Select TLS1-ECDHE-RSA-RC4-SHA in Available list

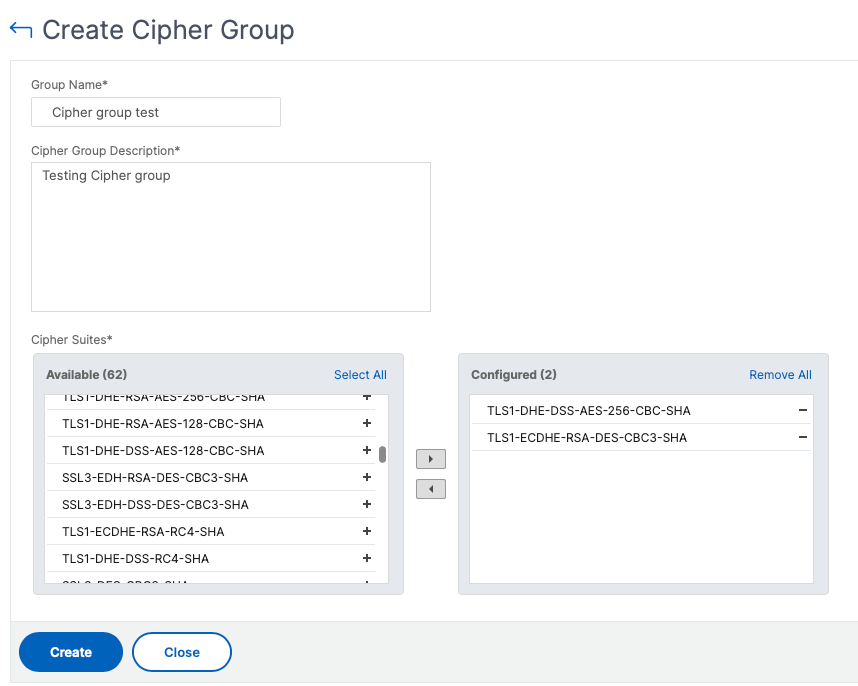[211, 531]
